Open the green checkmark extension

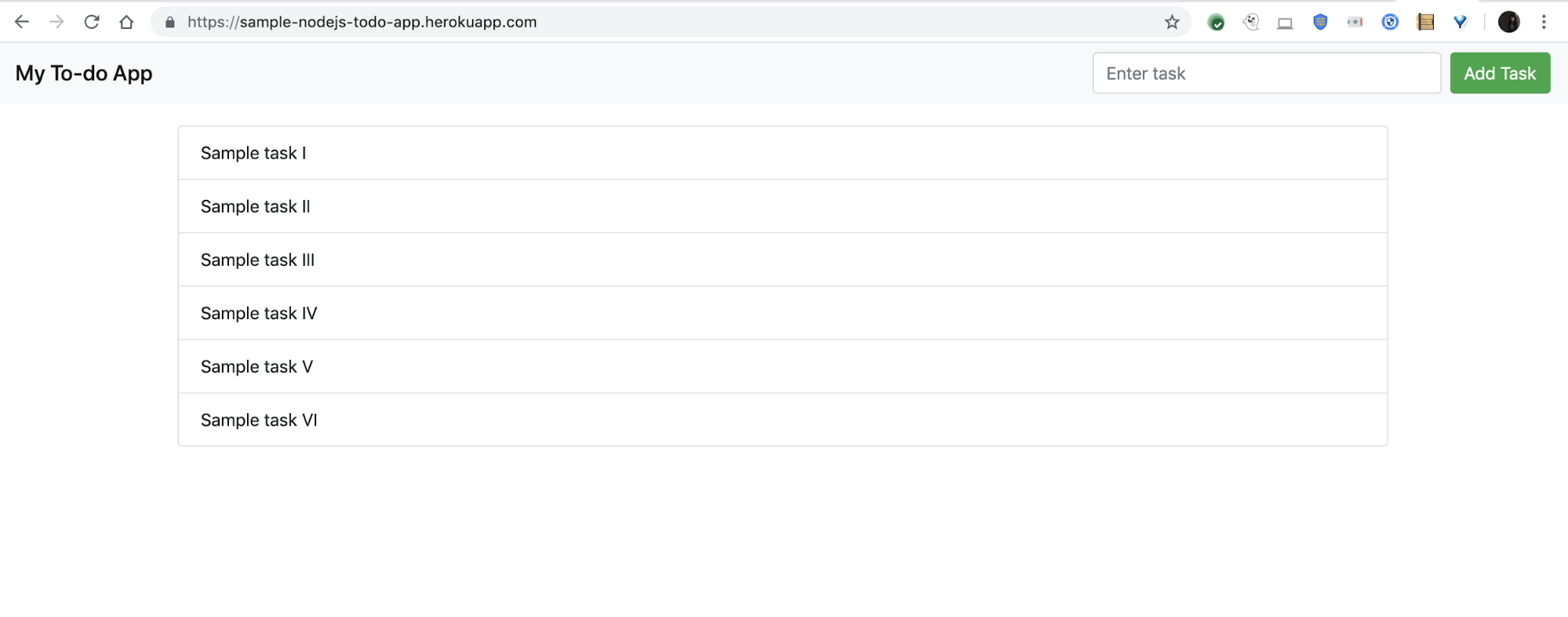click(x=1216, y=22)
